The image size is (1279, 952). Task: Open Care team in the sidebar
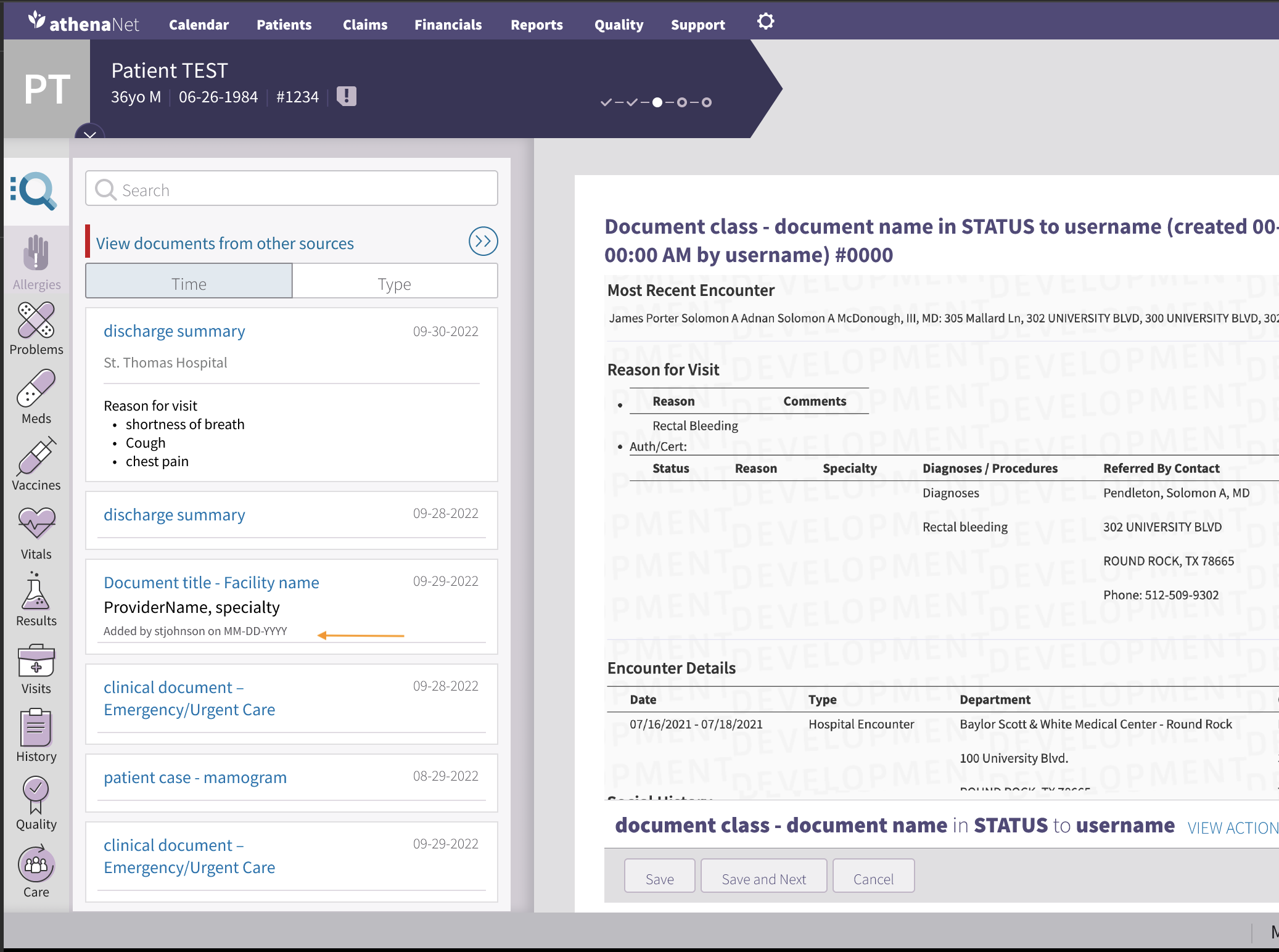(36, 872)
